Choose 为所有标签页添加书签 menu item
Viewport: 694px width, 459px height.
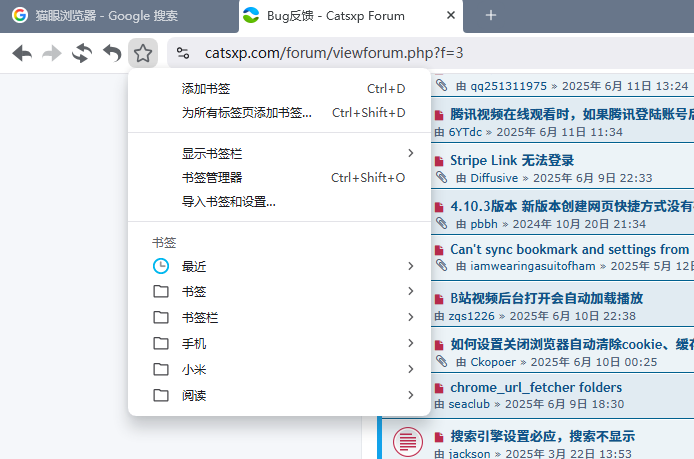coord(279,112)
